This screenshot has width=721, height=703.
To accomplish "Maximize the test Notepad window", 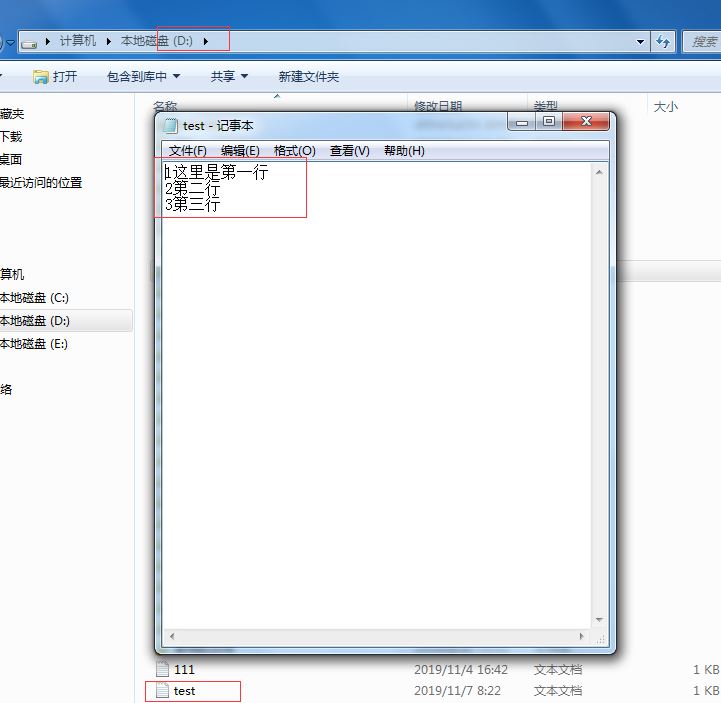I will pos(549,122).
